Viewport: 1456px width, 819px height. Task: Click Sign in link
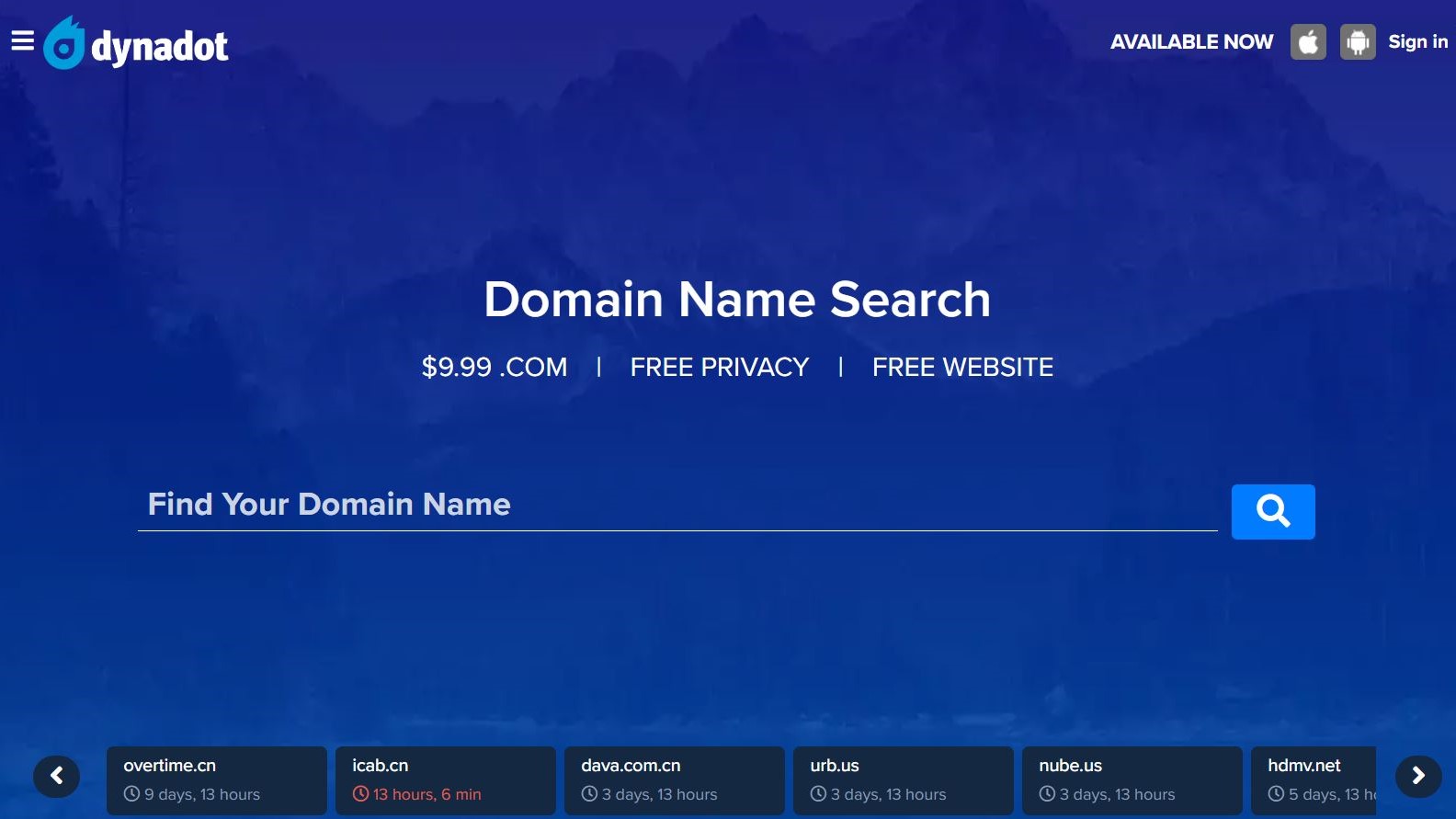tap(1417, 41)
